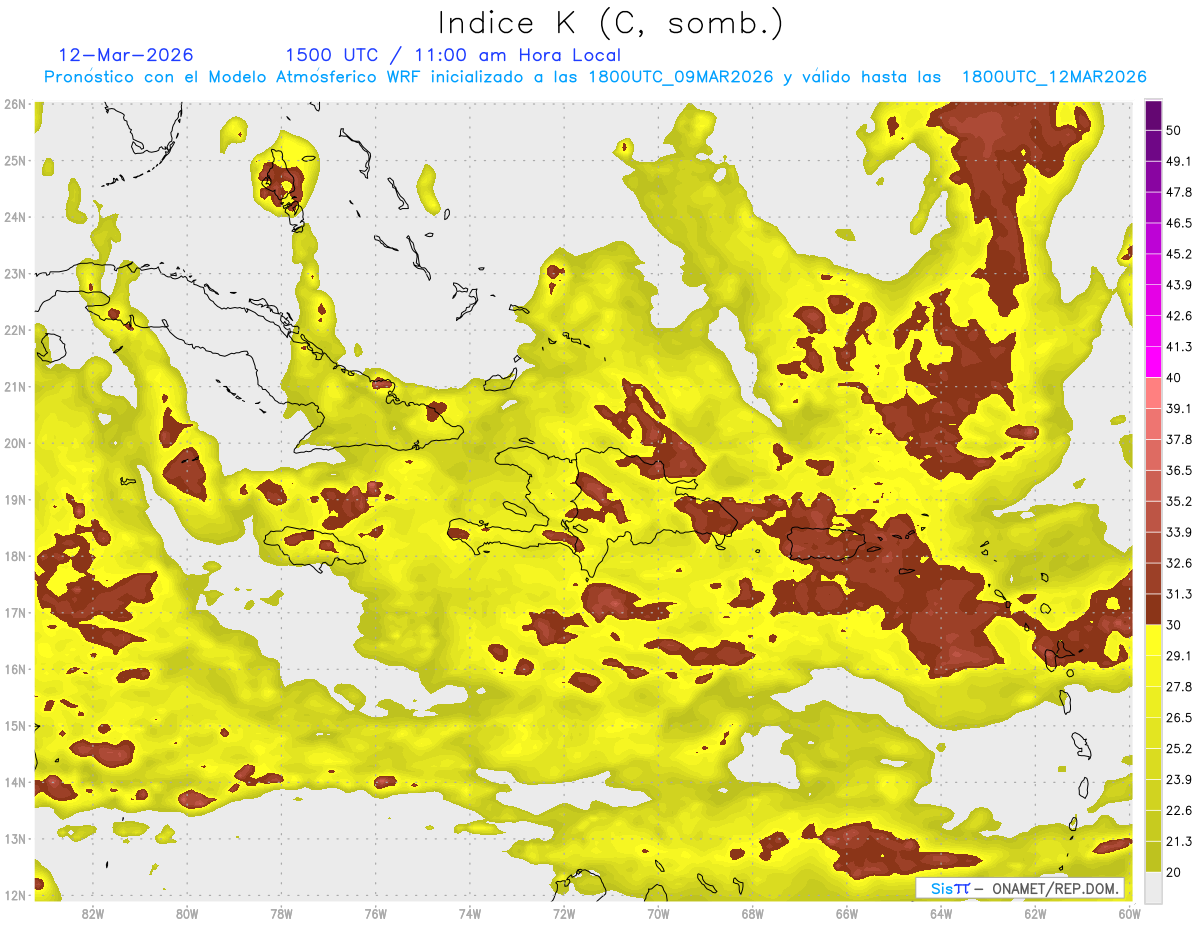1200x927 pixels.
Task: Select the magenta colorbar segment between 41.3 and 42.6
Action: (x=1153, y=332)
